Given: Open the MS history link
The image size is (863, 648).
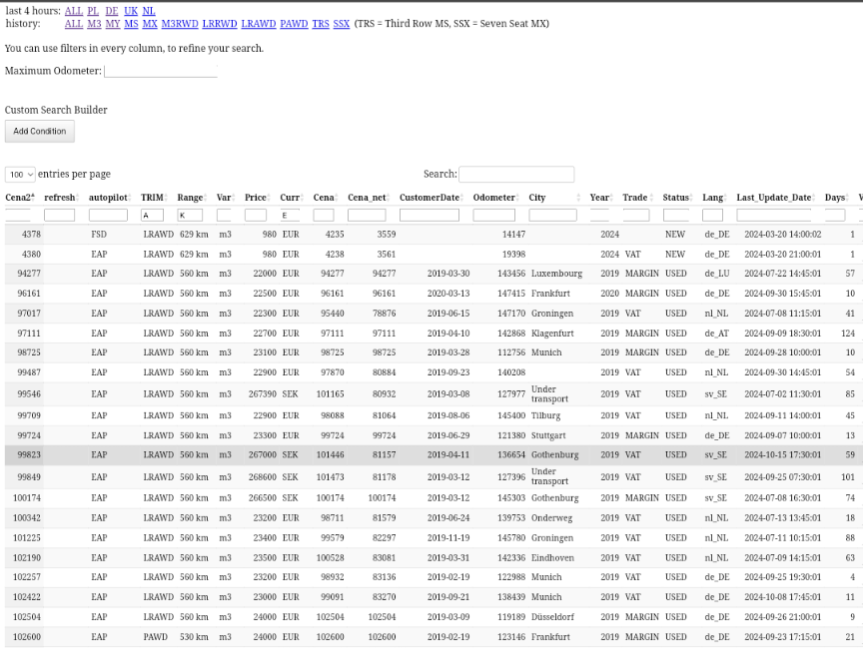Looking at the screenshot, I should click(x=131, y=24).
